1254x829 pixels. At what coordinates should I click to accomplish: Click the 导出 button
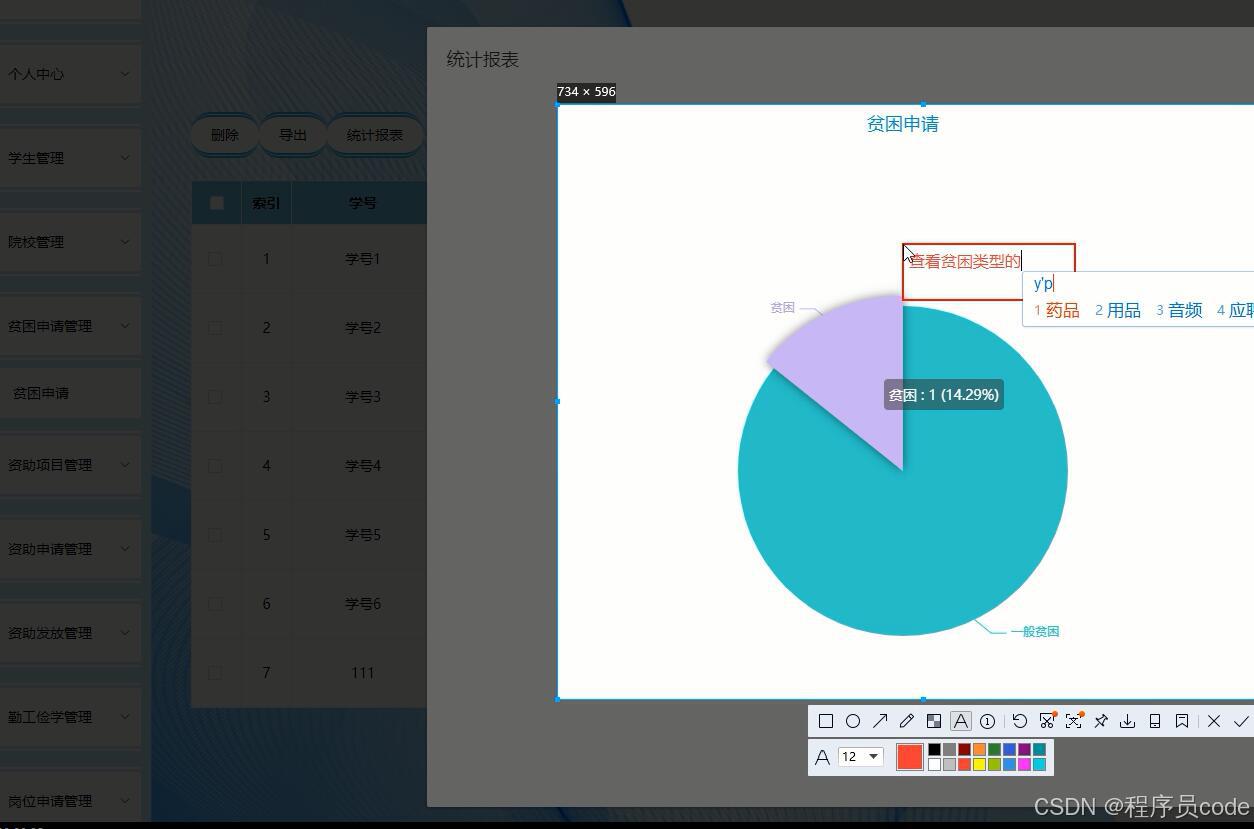[293, 135]
